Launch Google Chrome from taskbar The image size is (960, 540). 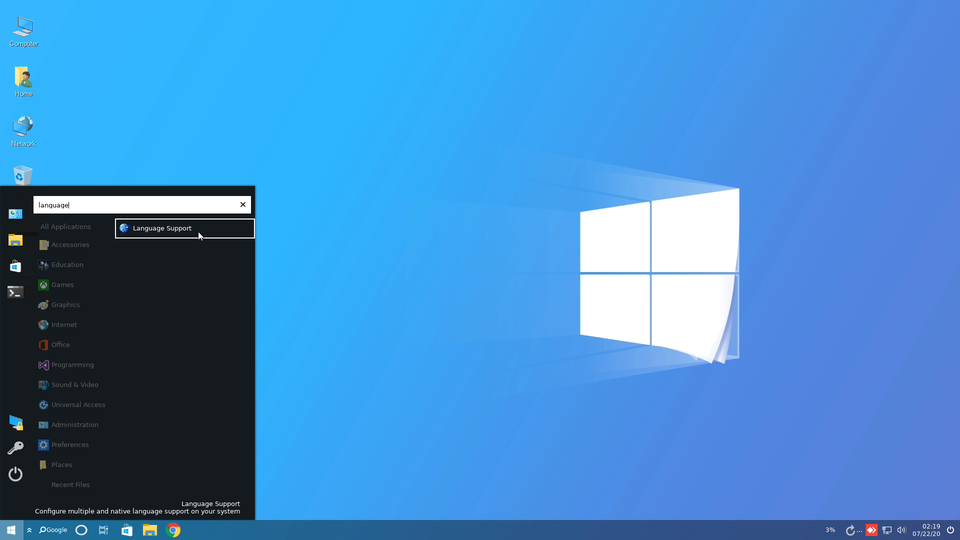[173, 530]
